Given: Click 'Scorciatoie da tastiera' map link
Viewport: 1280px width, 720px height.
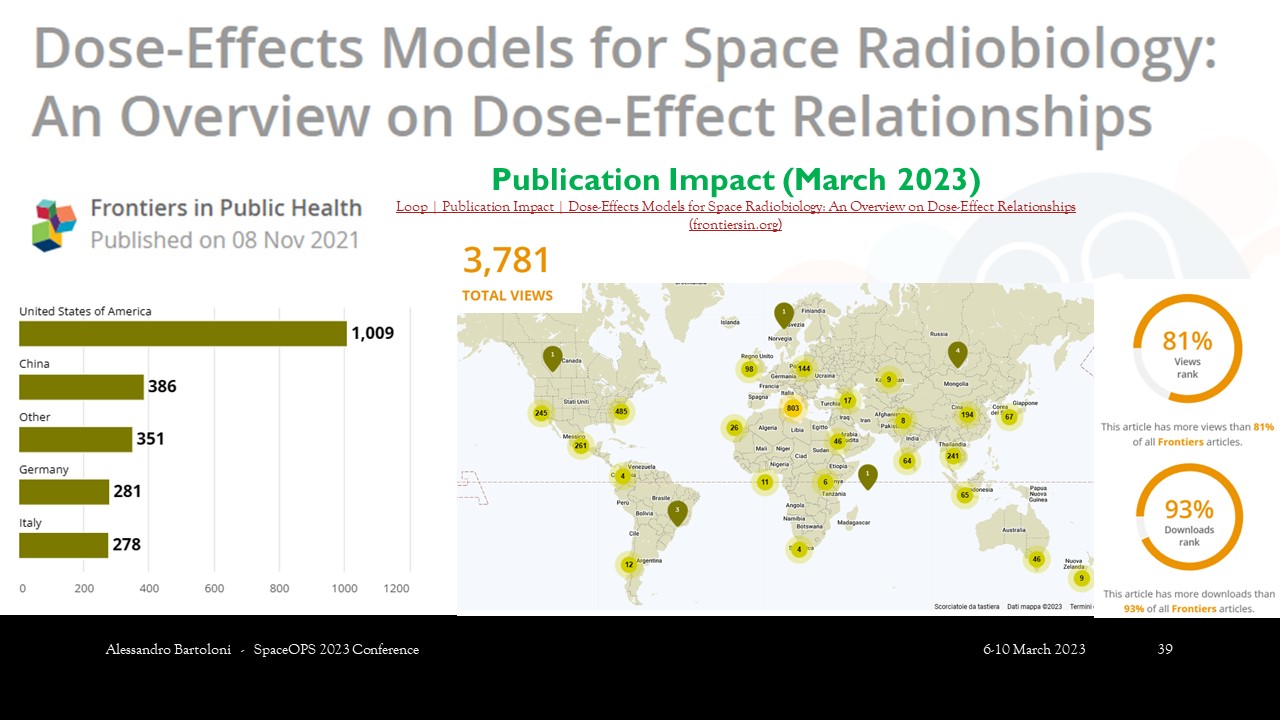Looking at the screenshot, I should (x=966, y=607).
